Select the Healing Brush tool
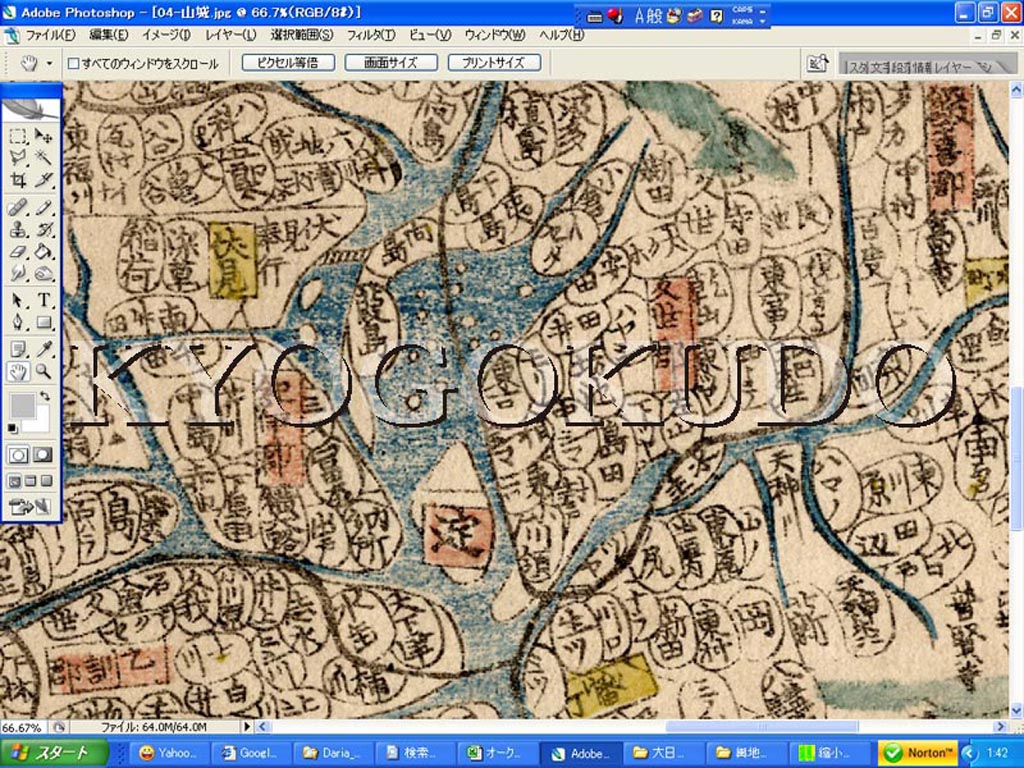 pyautogui.click(x=18, y=208)
